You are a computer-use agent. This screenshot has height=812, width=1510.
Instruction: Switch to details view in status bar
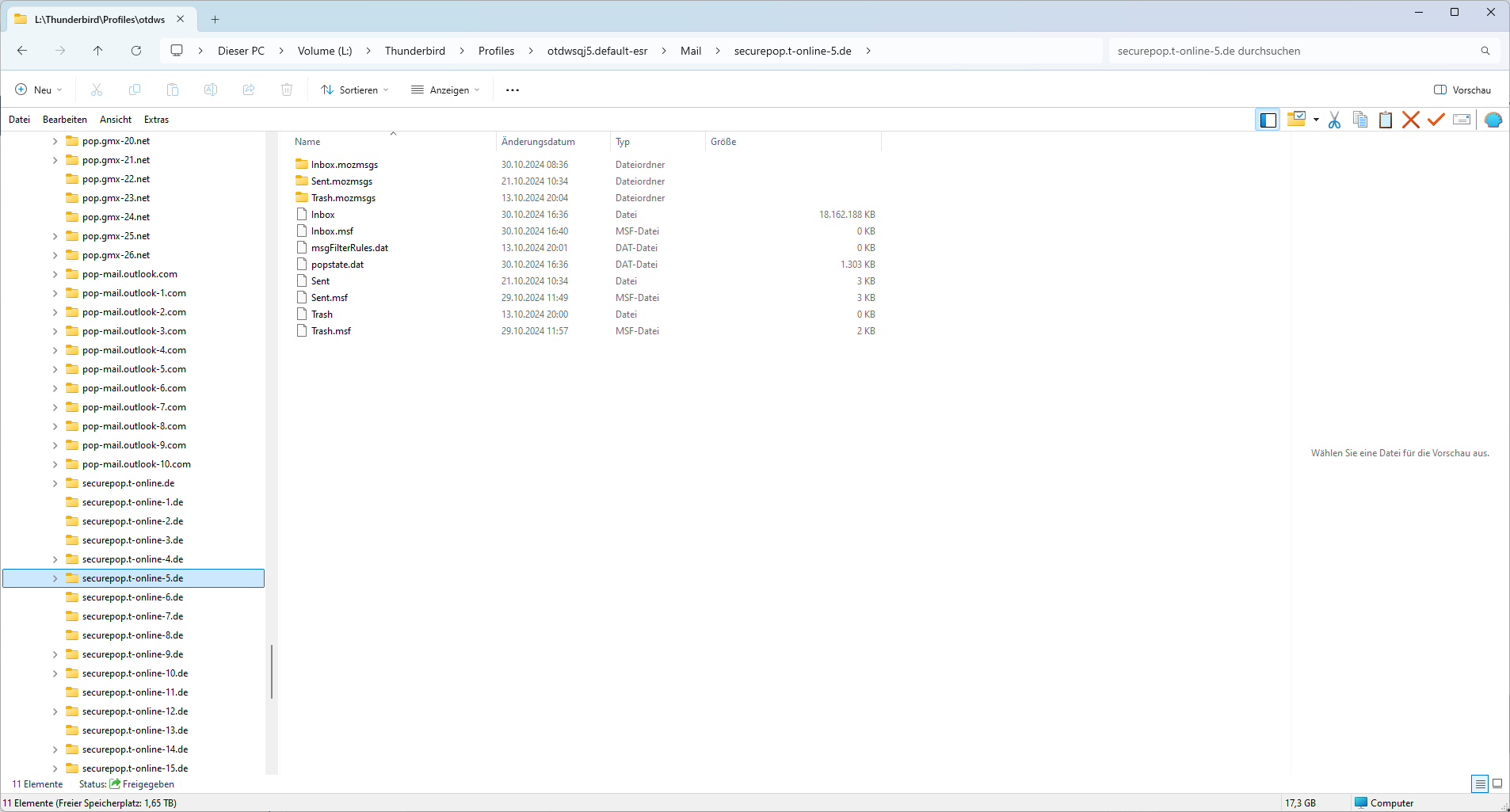[1479, 783]
